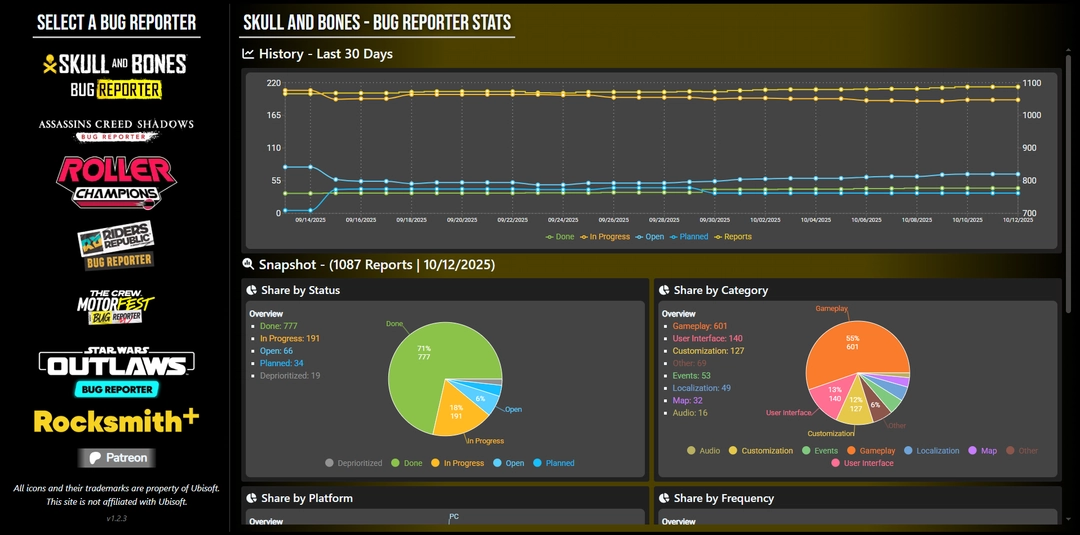Click the 10/12/2025 date on chart axis
The height and width of the screenshot is (535, 1080).
tap(1018, 220)
